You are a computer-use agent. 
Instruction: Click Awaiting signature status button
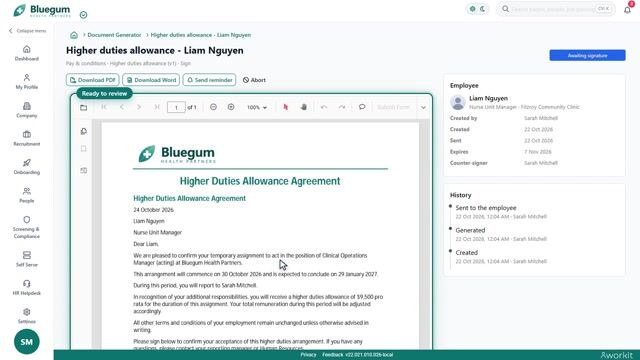tap(587, 56)
